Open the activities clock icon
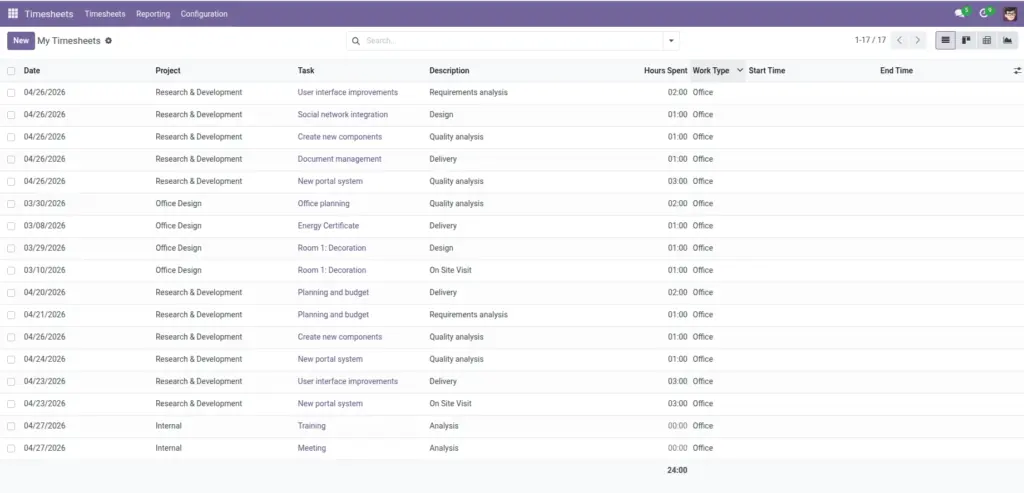The image size is (1024, 493). (984, 13)
